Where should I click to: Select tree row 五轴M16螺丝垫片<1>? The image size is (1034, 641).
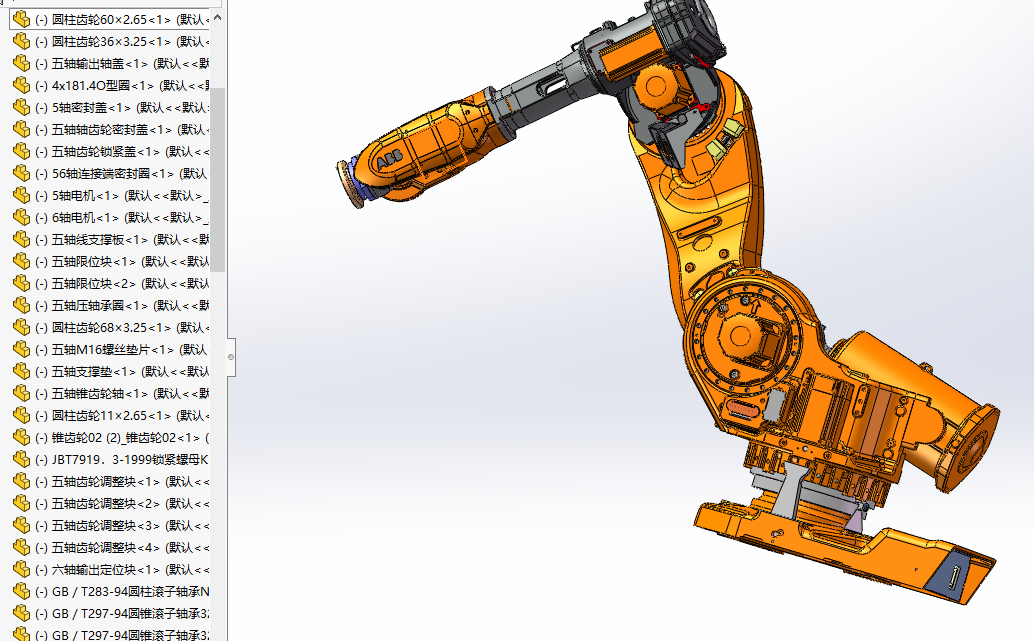(110, 350)
